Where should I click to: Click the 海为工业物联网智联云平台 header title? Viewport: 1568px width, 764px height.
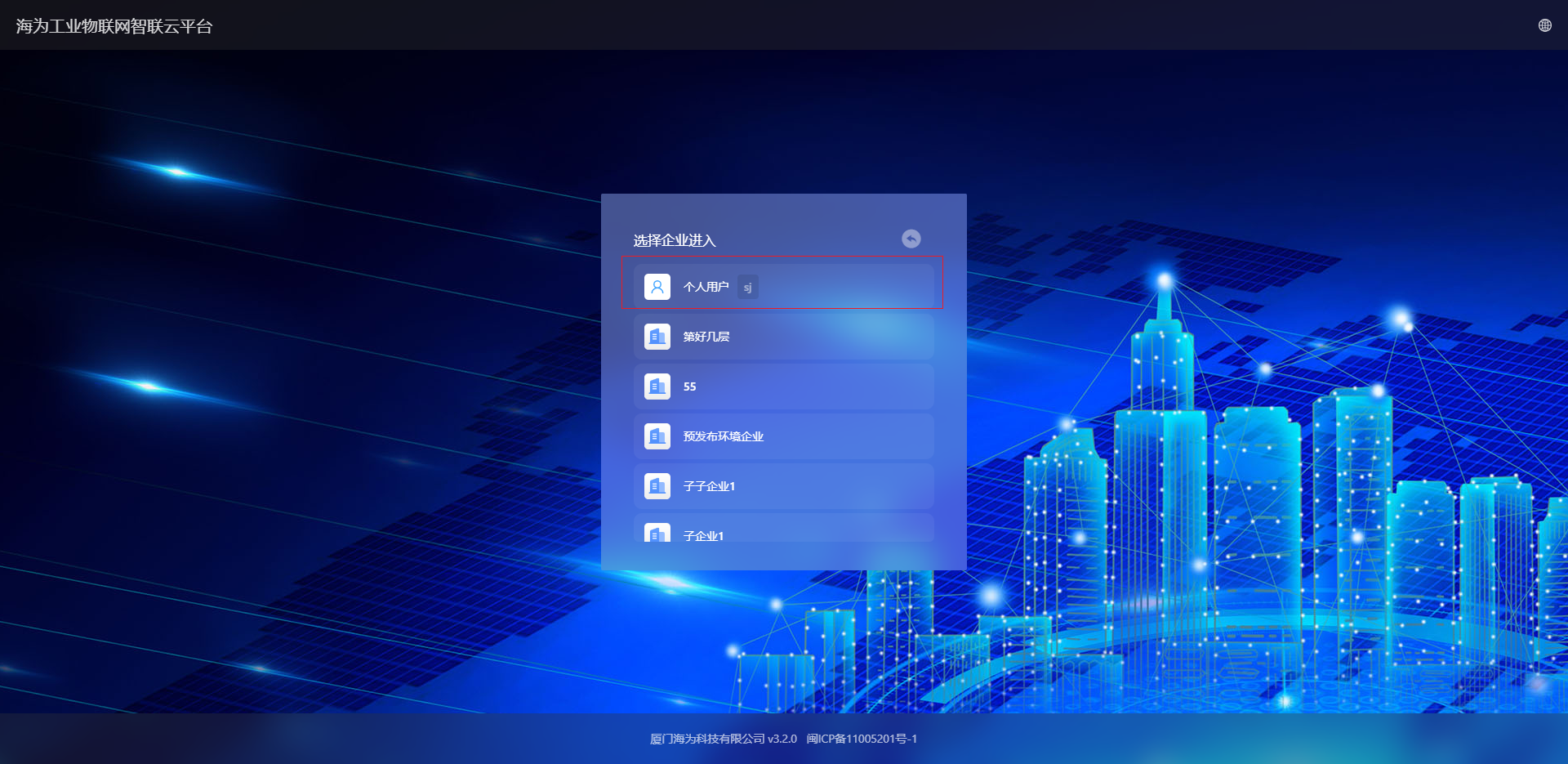(x=114, y=26)
